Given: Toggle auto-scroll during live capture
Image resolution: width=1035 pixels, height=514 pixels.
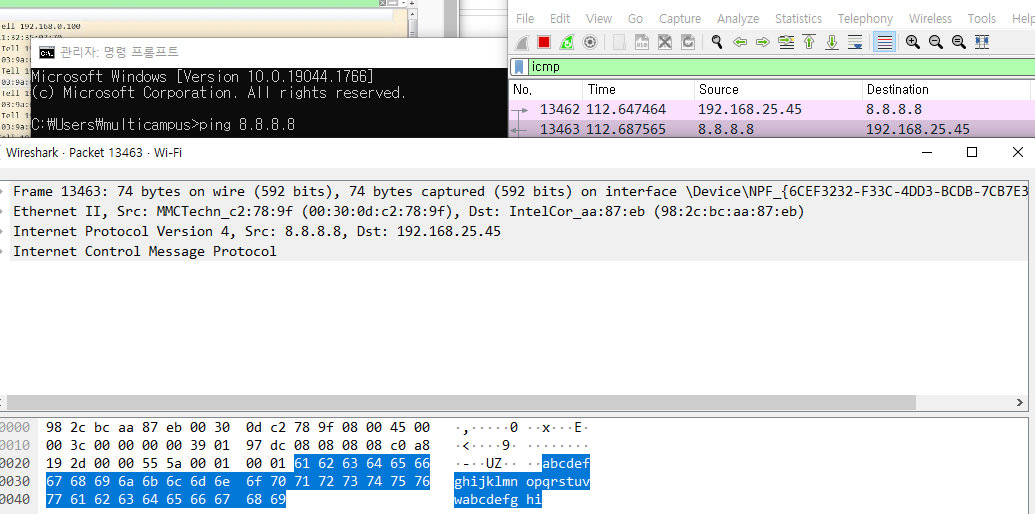Looking at the screenshot, I should pos(855,42).
